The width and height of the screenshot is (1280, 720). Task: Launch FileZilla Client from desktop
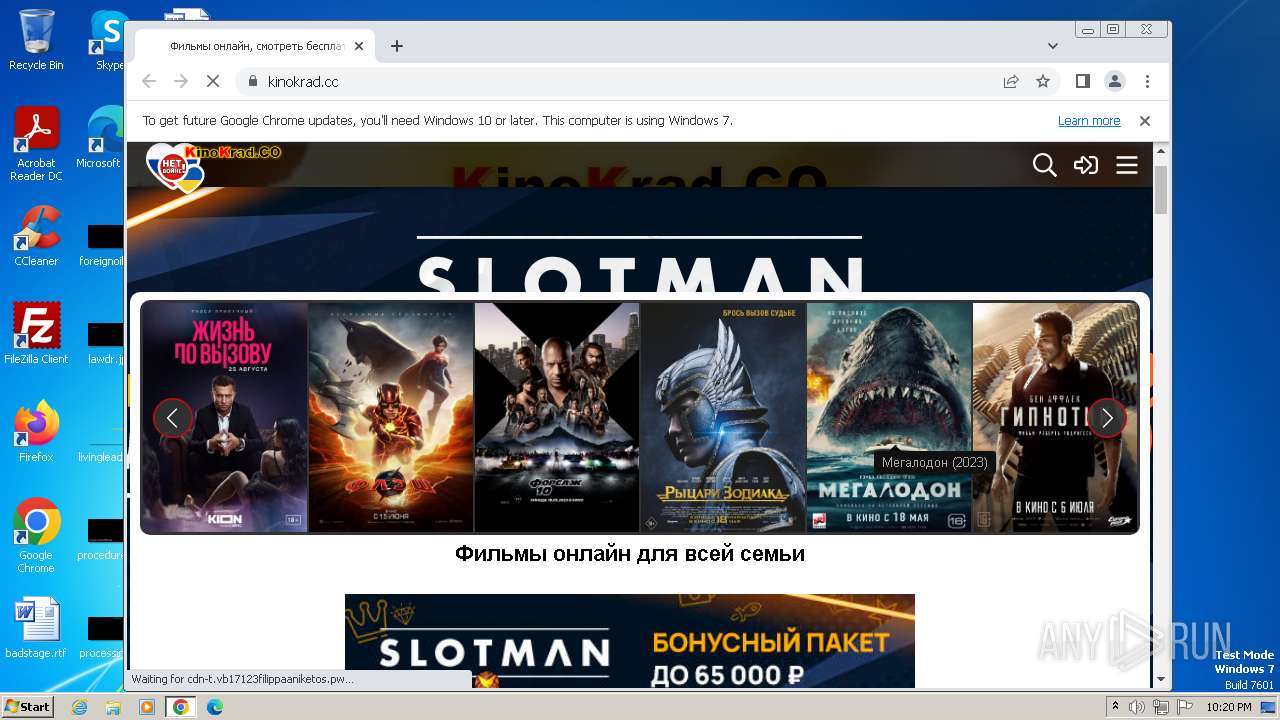[x=36, y=333]
